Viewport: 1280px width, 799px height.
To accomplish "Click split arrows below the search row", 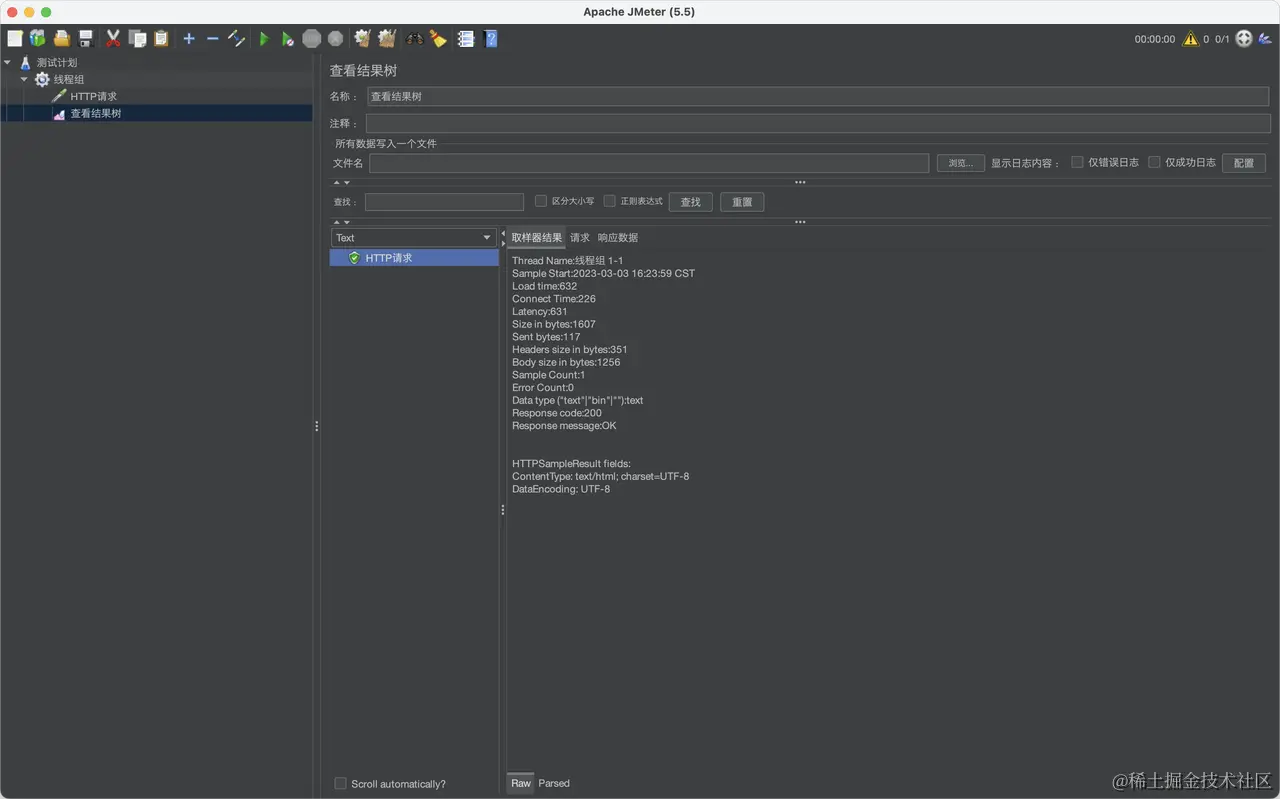I will point(341,222).
